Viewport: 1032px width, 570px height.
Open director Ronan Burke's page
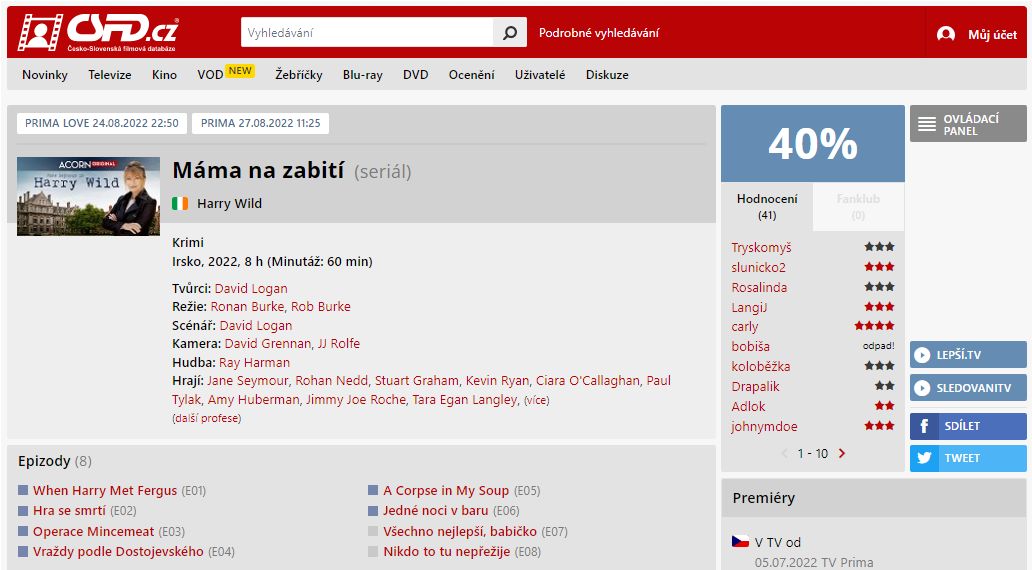point(247,307)
